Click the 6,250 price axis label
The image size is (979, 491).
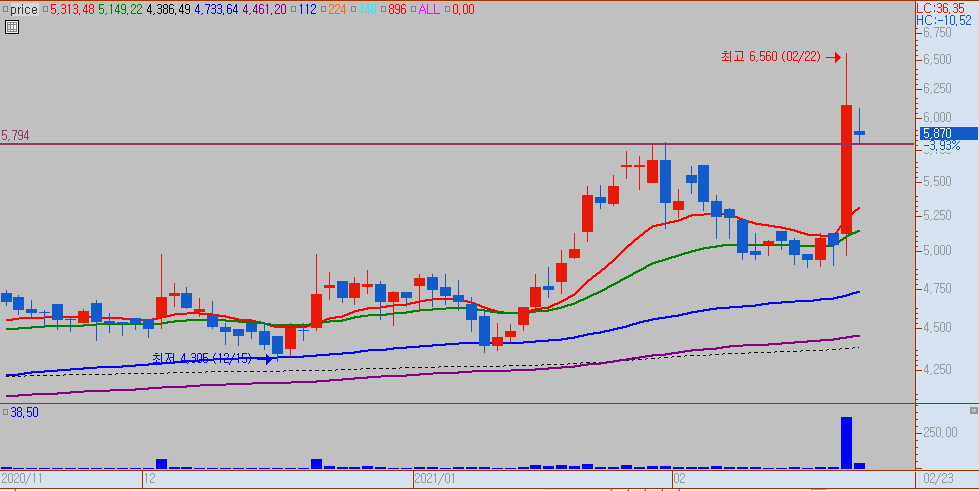pos(937,89)
